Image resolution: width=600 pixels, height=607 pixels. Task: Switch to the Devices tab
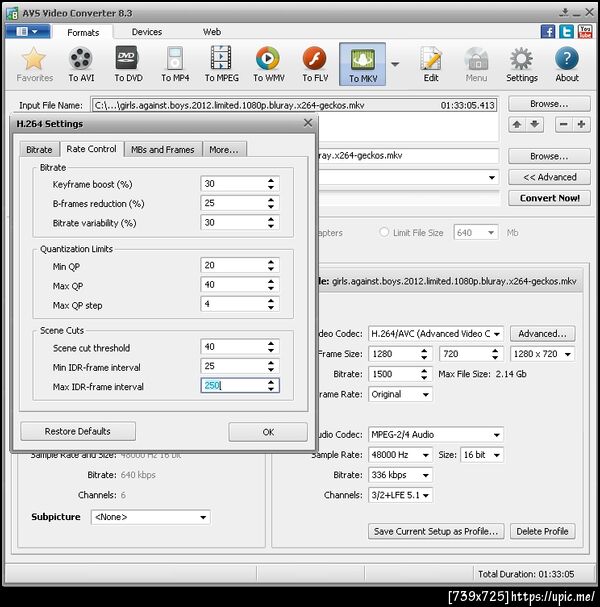pyautogui.click(x=147, y=32)
